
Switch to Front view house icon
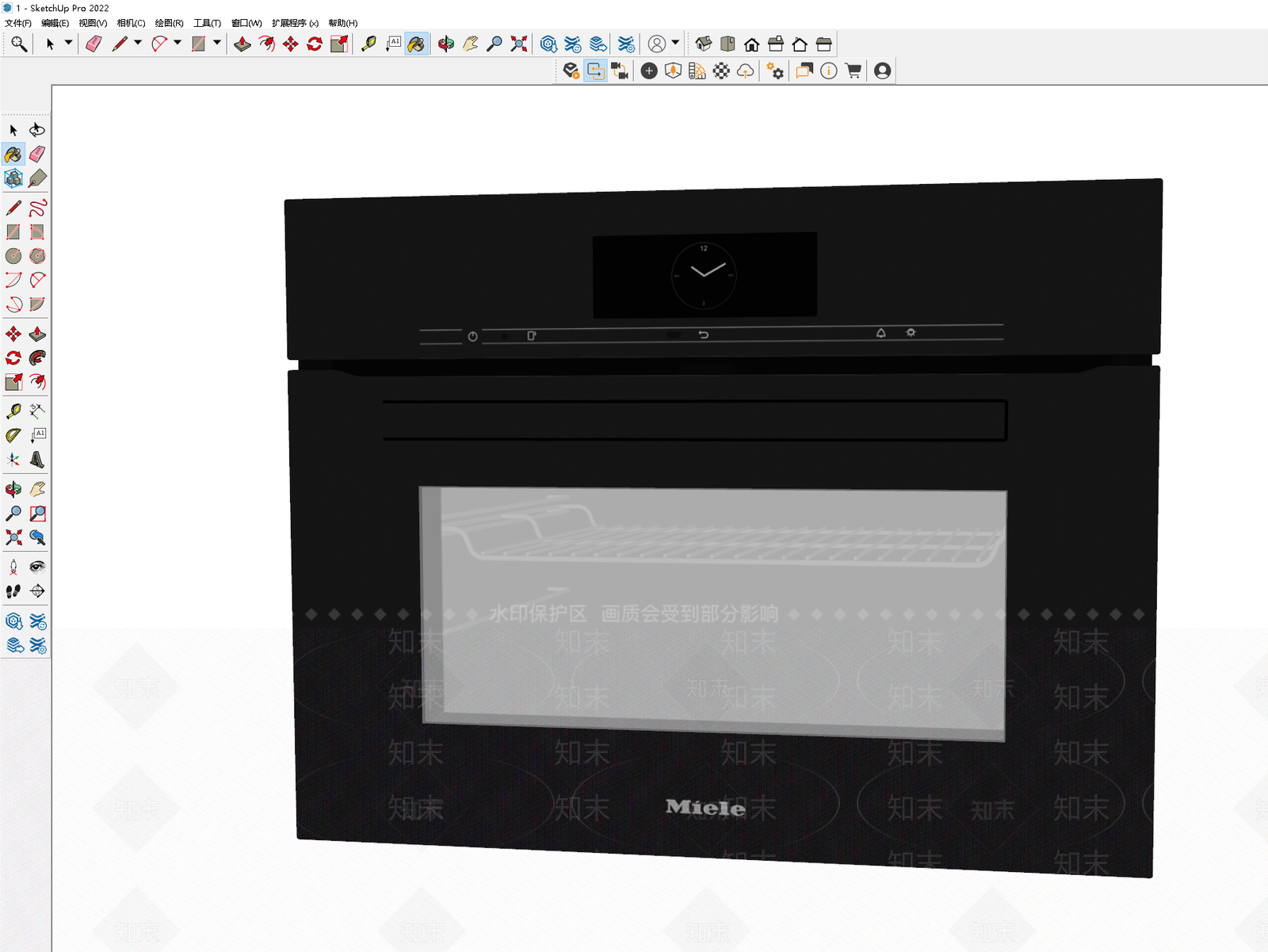[x=752, y=44]
